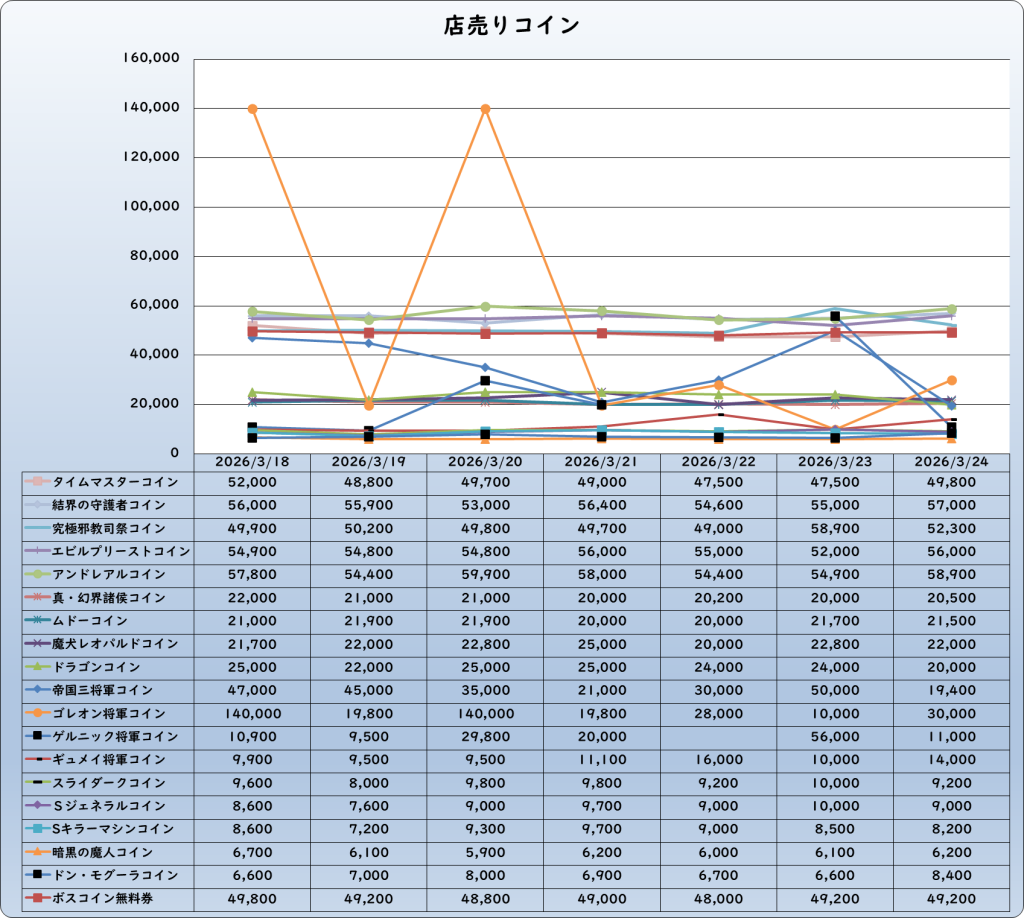This screenshot has height=918, width=1024.
Task: Click the ゴレオン将軍 140,000 peak point on 2026/3/20
Action: pos(486,109)
